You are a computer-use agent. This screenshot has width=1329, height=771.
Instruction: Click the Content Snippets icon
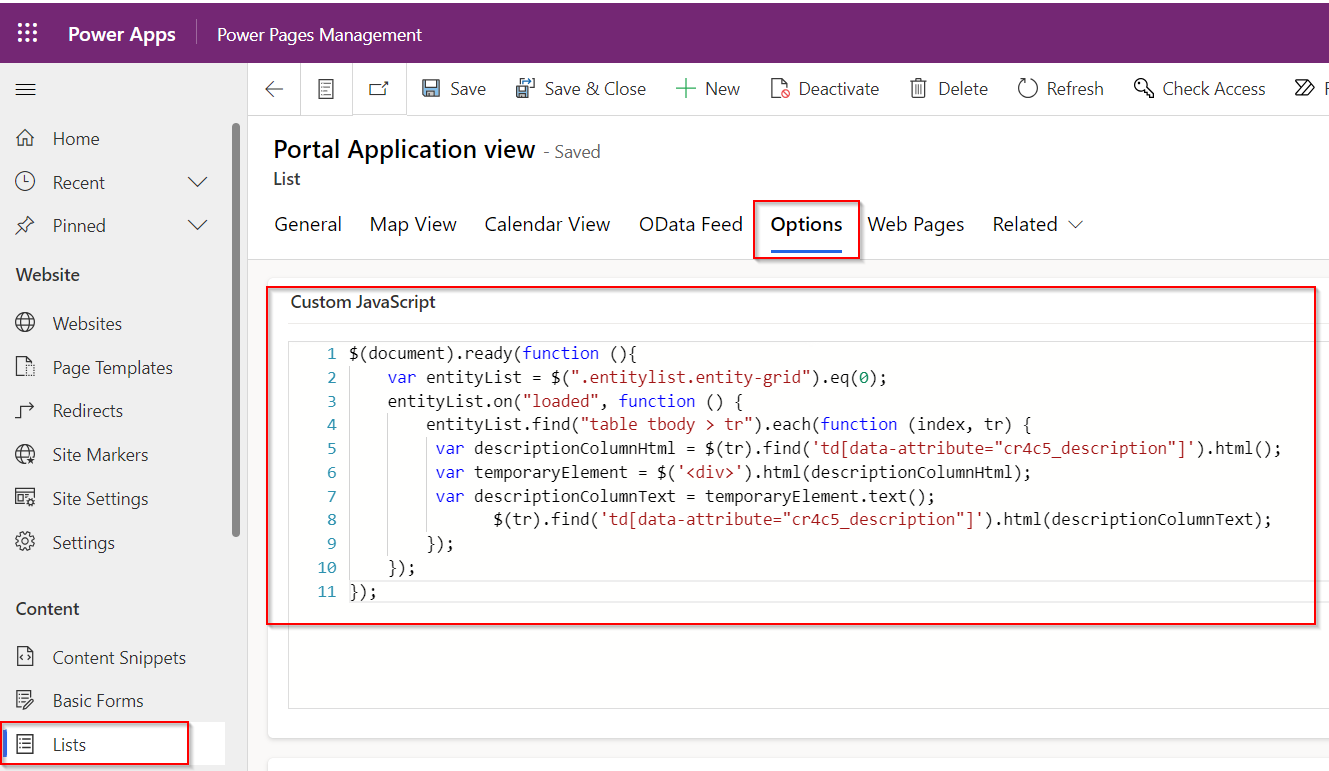click(x=26, y=657)
